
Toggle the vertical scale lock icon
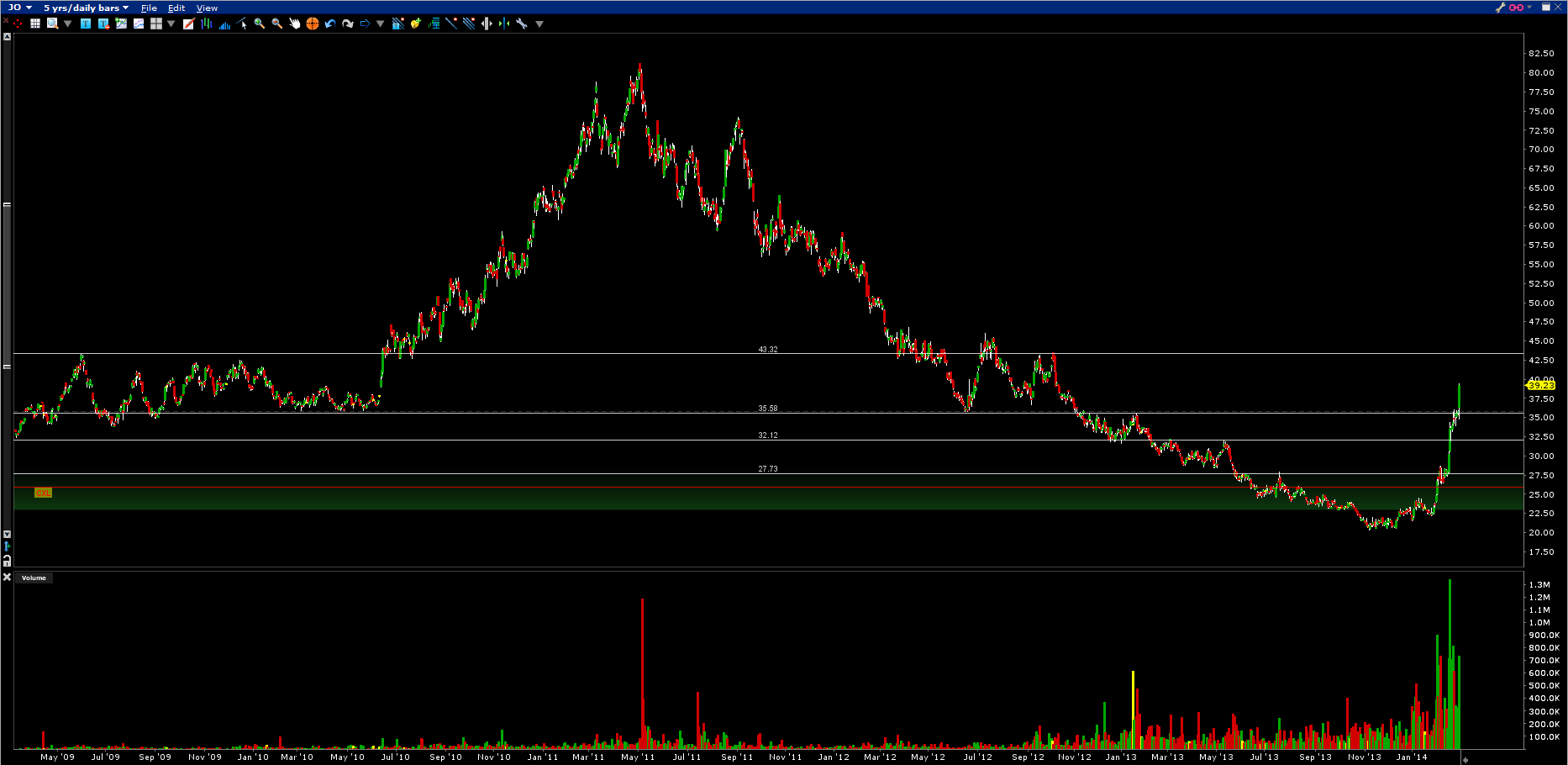click(x=7, y=560)
